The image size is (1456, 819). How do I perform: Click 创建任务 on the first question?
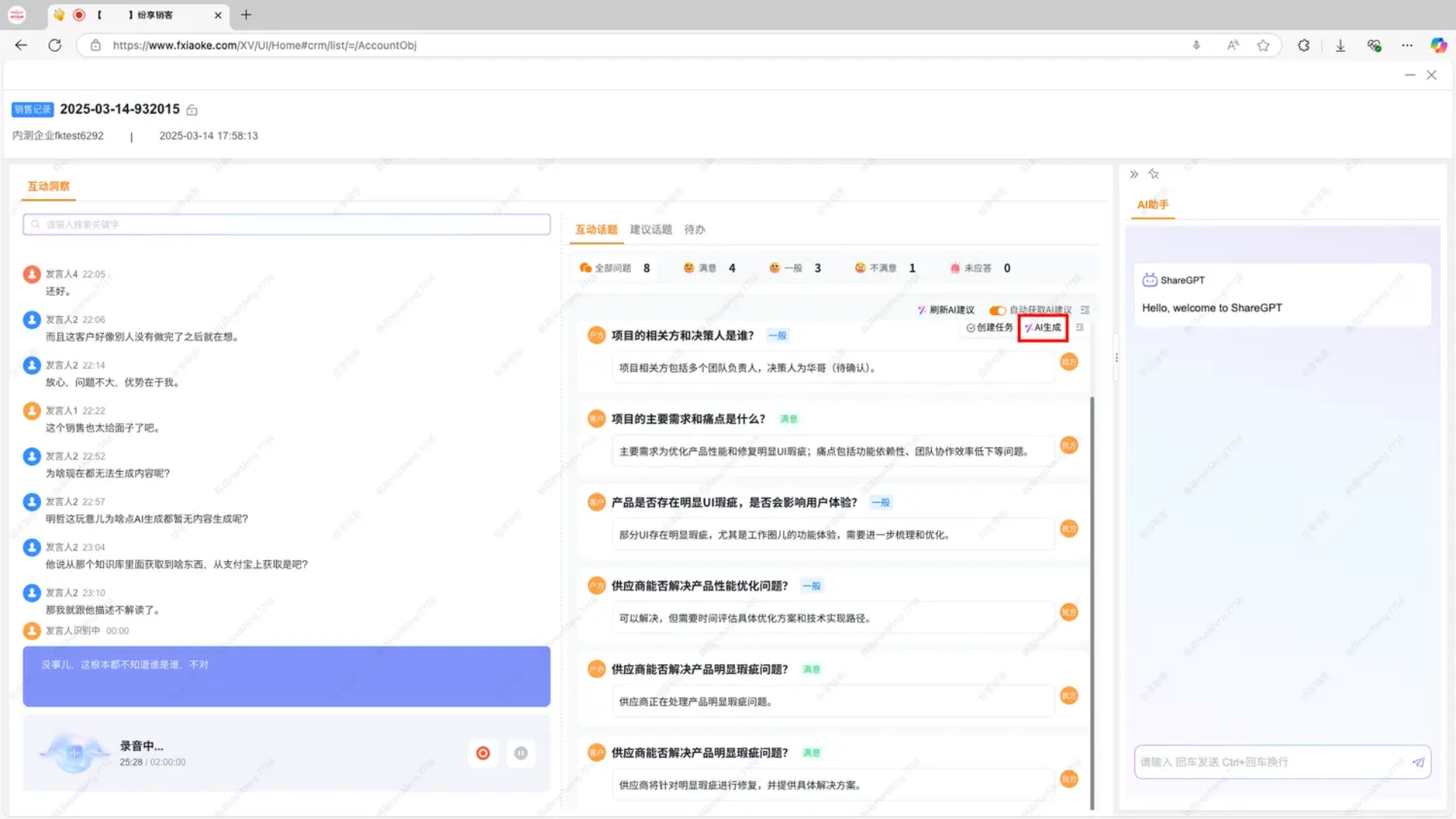990,328
